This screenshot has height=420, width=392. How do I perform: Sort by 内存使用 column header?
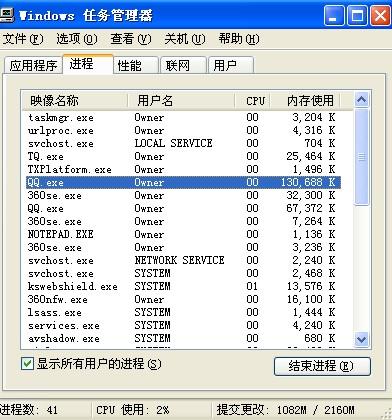(x=305, y=101)
